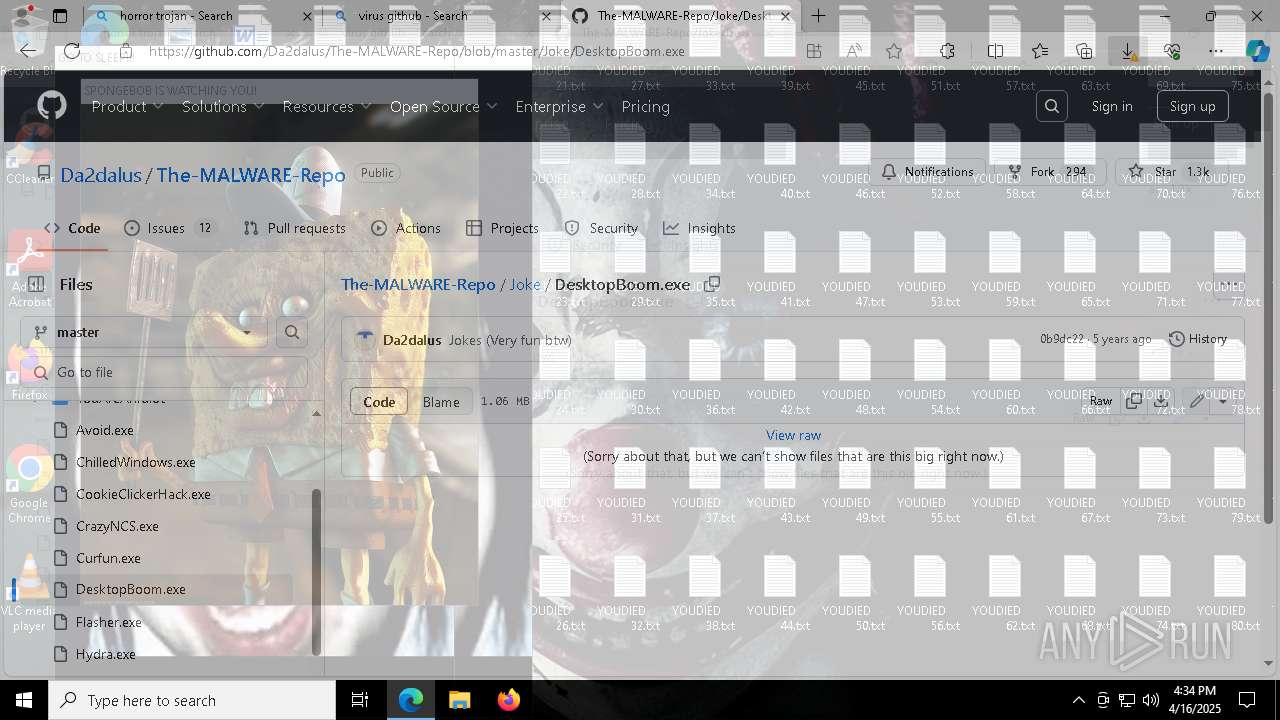Viewport: 1280px width, 720px height.
Task: Open the volume tray icon
Action: pyautogui.click(x=1151, y=700)
